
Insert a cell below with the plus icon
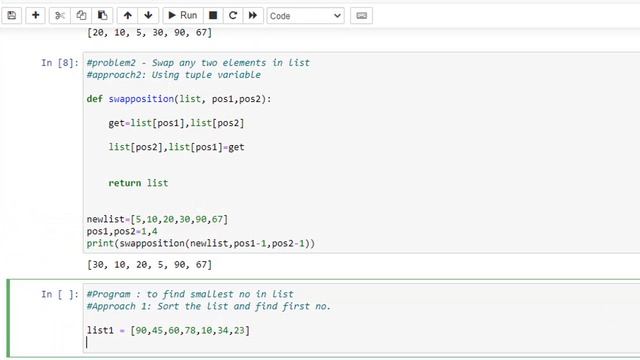tap(36, 16)
